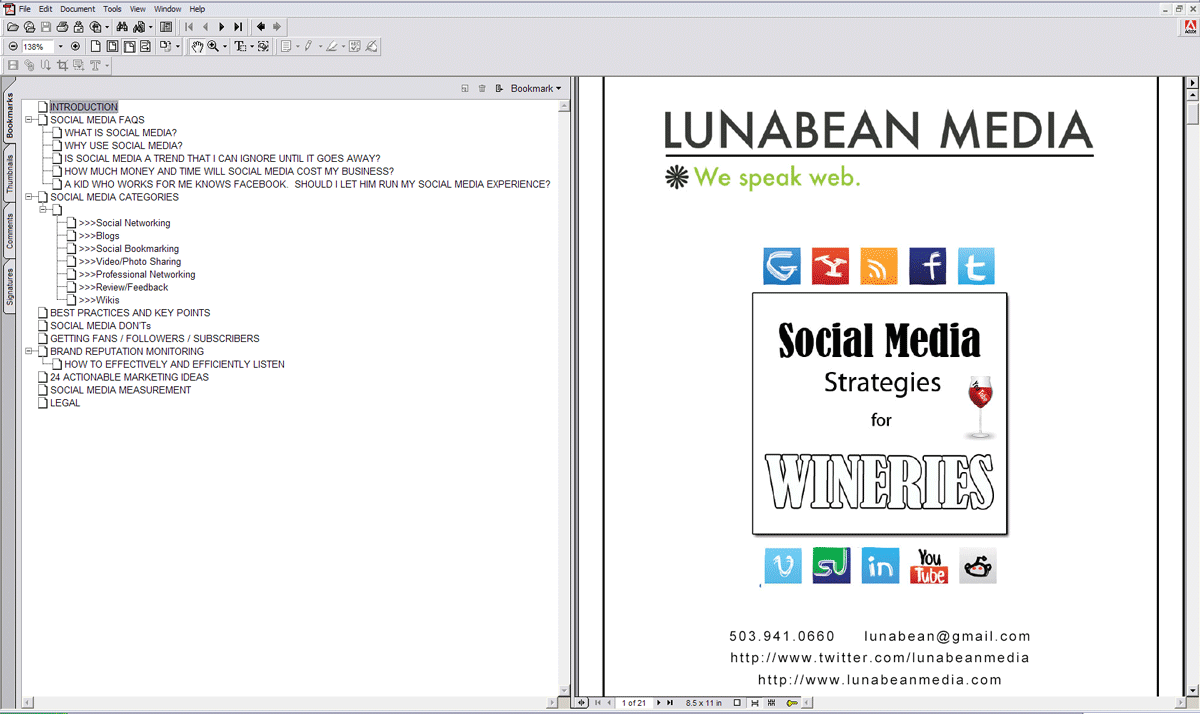This screenshot has height=714, width=1200.
Task: Click the Delete bookmark trash icon
Action: (482, 88)
